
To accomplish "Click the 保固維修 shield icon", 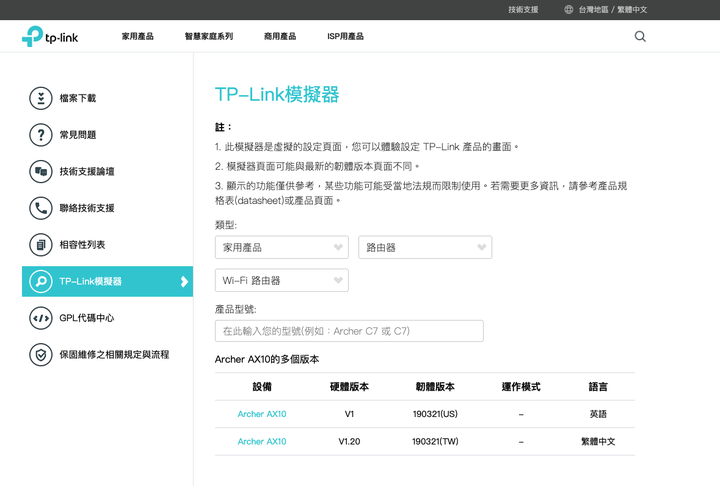I will pos(41,355).
